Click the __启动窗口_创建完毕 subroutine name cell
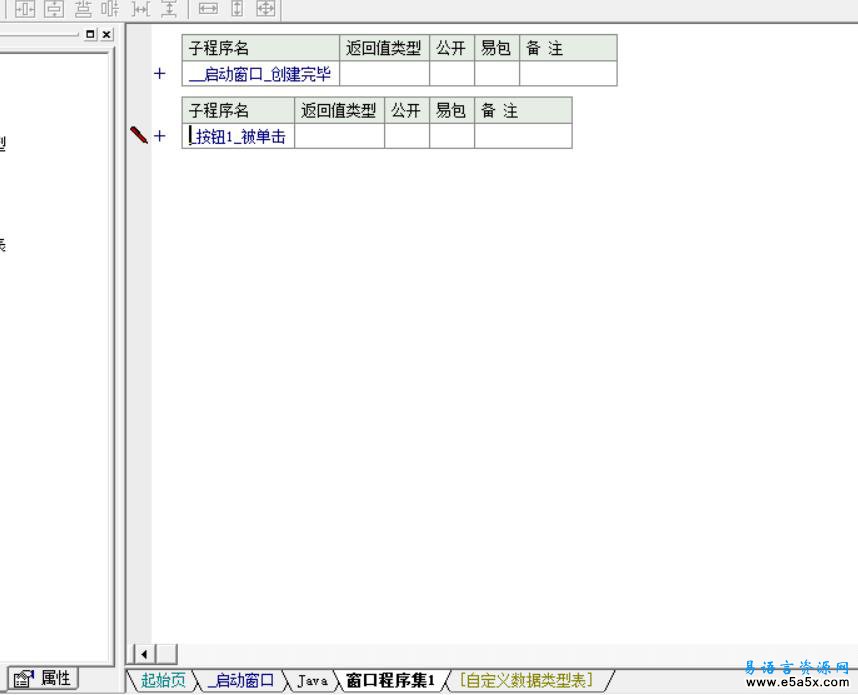The image size is (858, 695). pos(260,73)
